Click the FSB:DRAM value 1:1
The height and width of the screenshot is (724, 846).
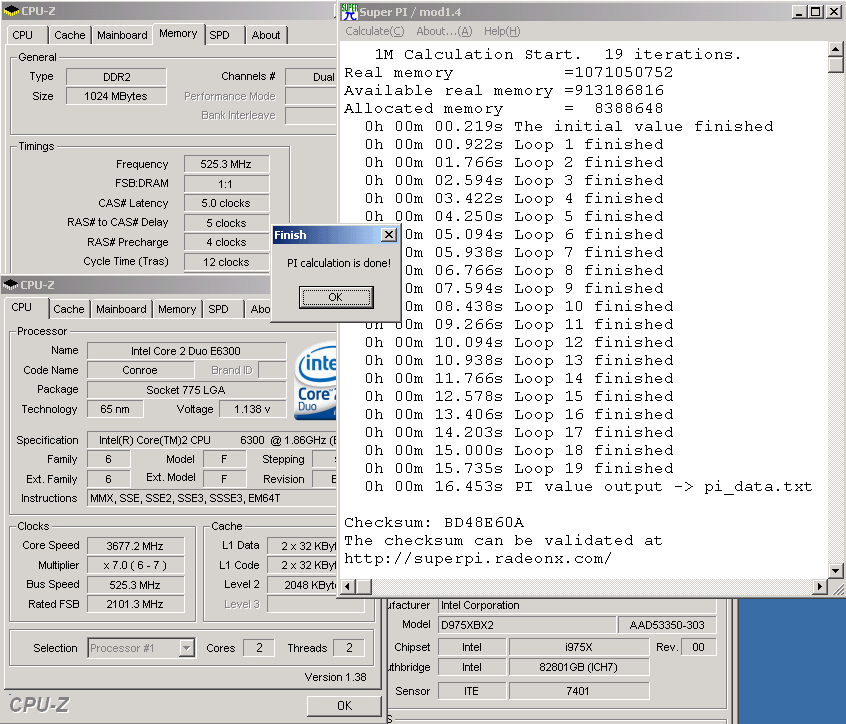click(x=226, y=184)
